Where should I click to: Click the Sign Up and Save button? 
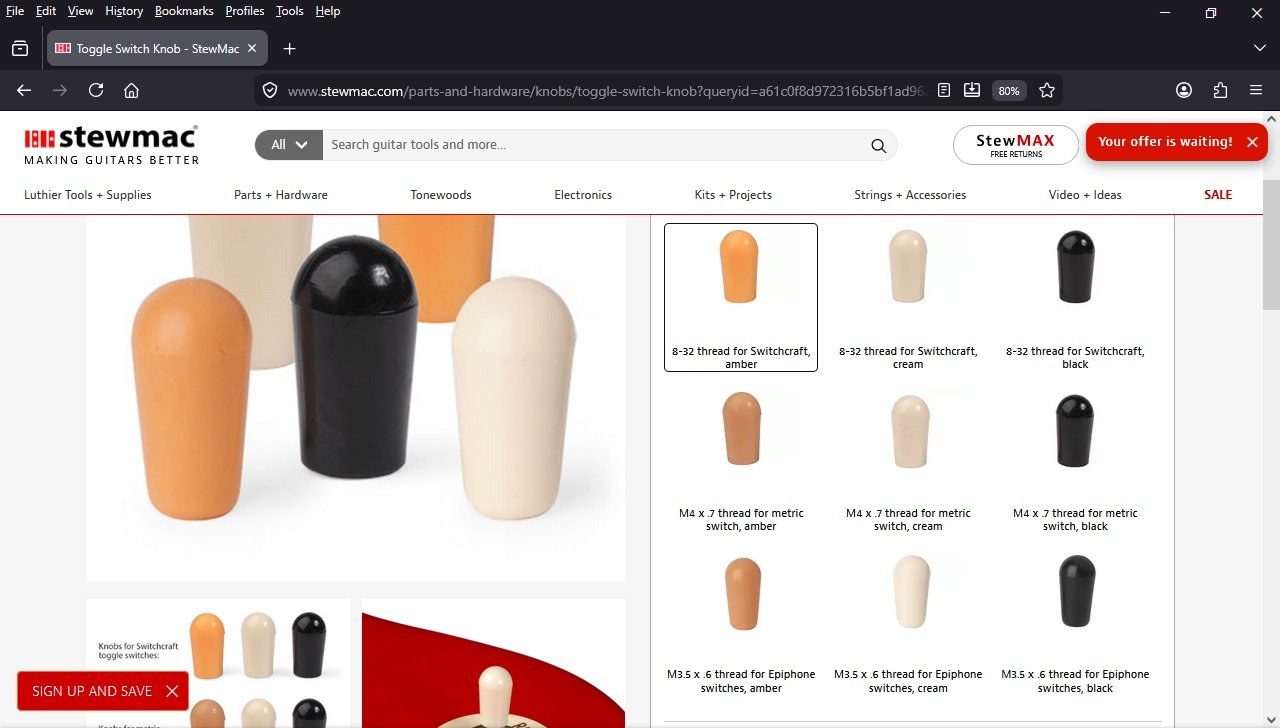click(92, 691)
